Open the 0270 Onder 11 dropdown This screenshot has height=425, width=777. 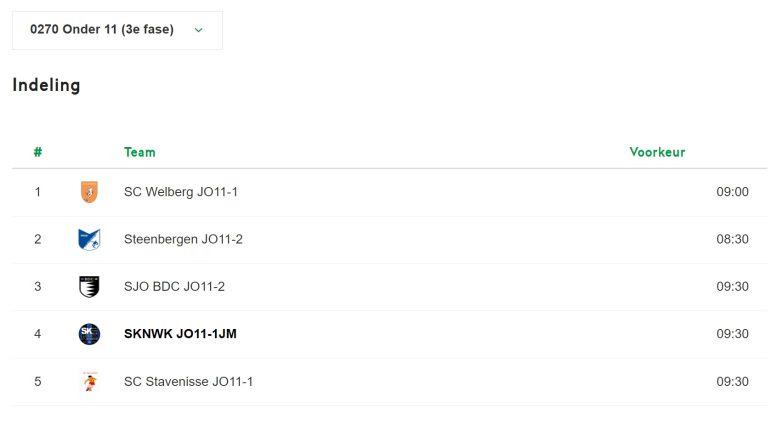117,30
